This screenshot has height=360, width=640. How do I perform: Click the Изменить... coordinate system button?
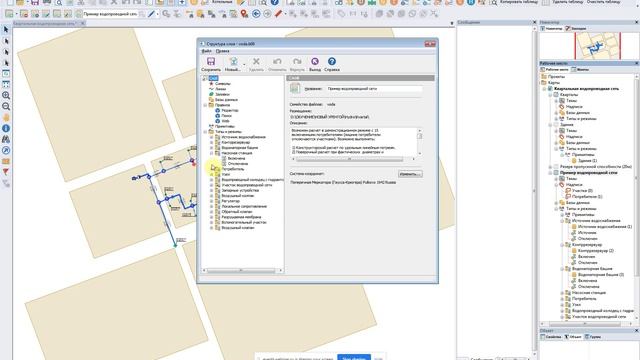pos(410,174)
